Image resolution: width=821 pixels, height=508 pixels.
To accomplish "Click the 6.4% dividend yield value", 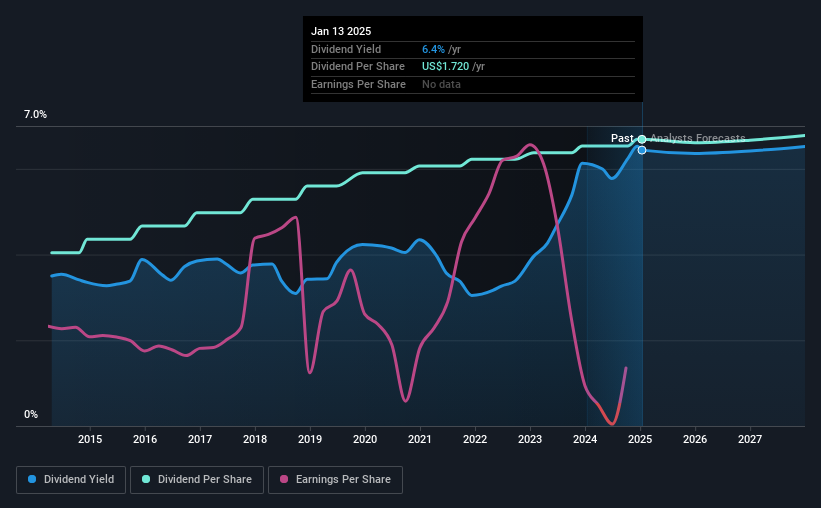I will 434,49.
